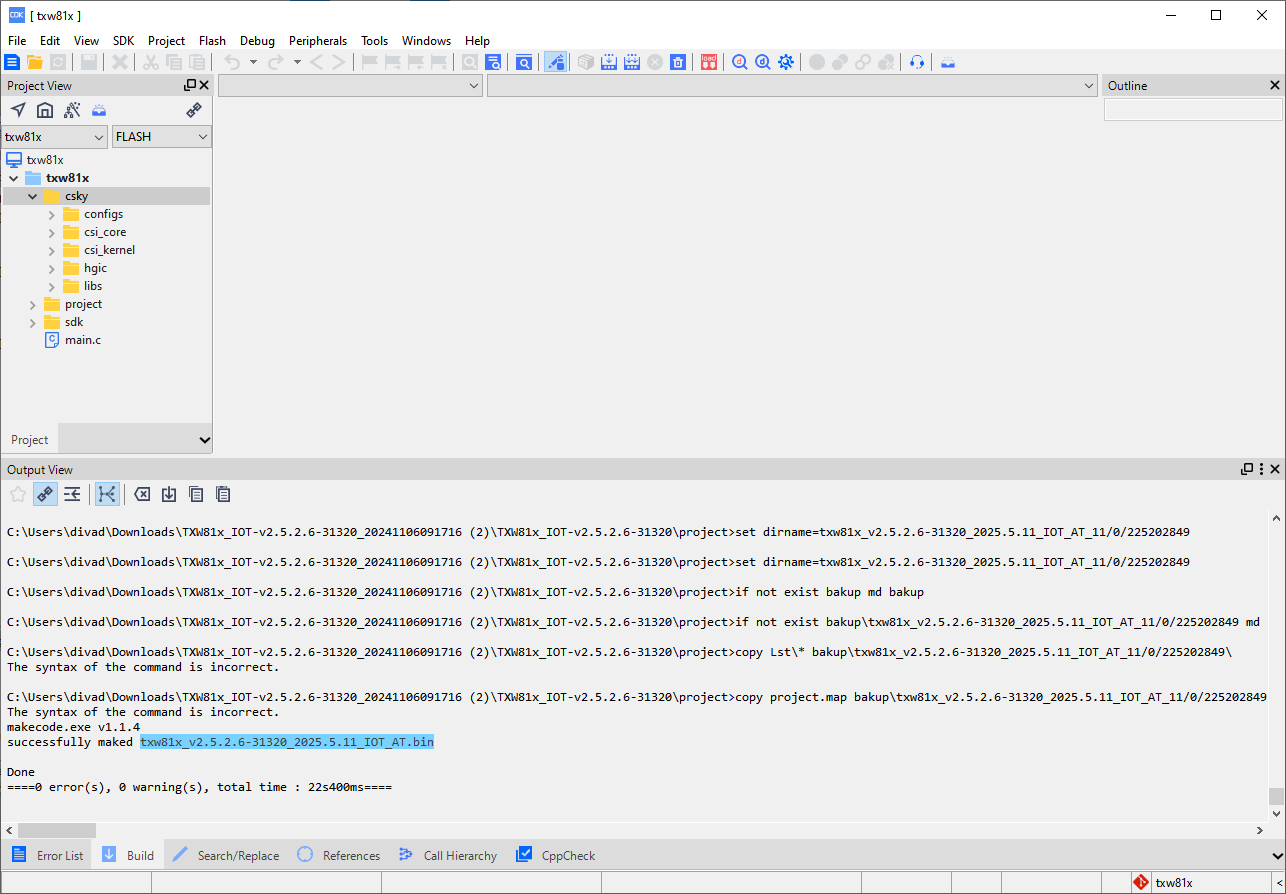Expand the csi_kernel folder
Image resolution: width=1286 pixels, height=894 pixels.
51,250
